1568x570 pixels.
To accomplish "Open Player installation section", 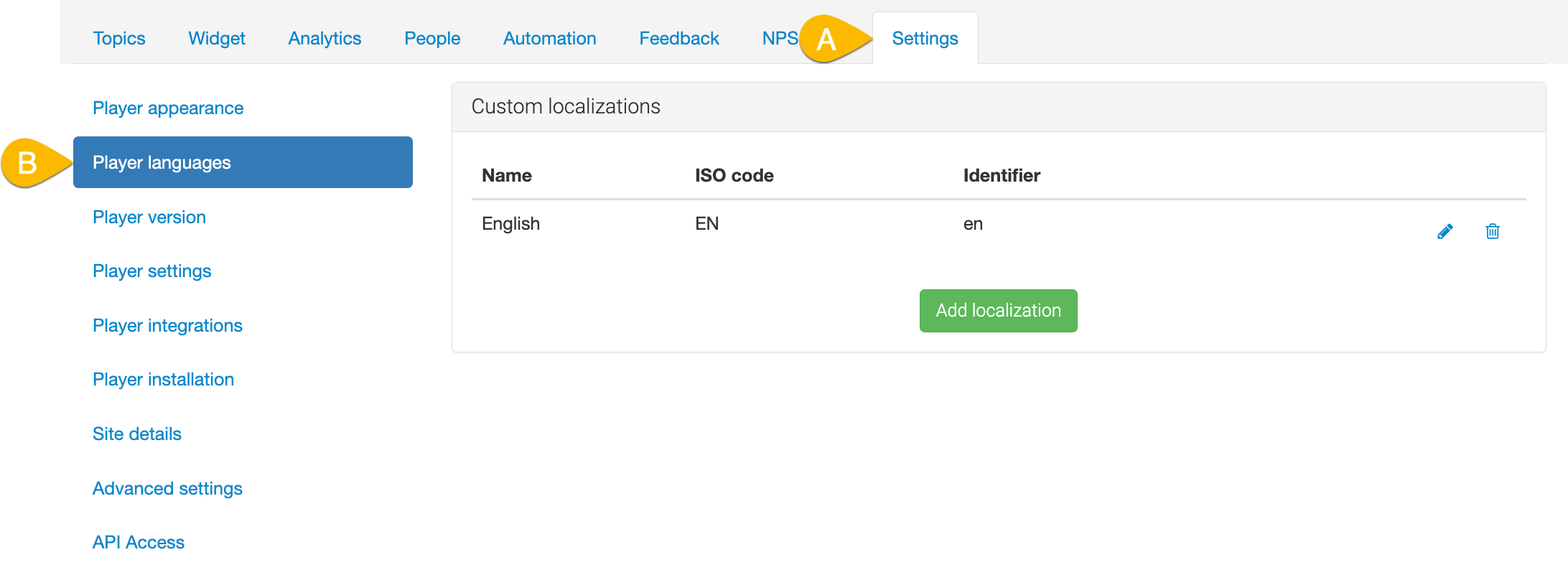I will (x=163, y=379).
